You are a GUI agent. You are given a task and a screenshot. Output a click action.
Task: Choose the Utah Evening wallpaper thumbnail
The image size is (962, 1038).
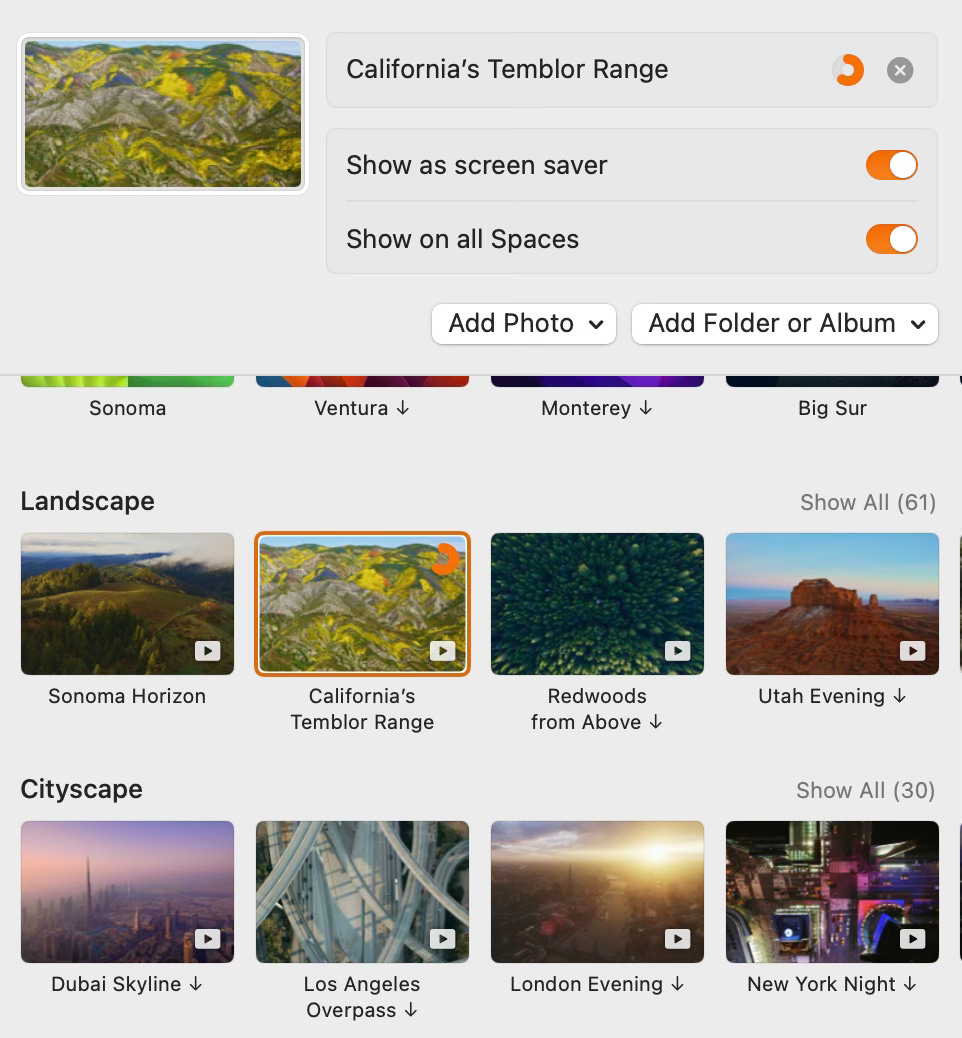(832, 604)
